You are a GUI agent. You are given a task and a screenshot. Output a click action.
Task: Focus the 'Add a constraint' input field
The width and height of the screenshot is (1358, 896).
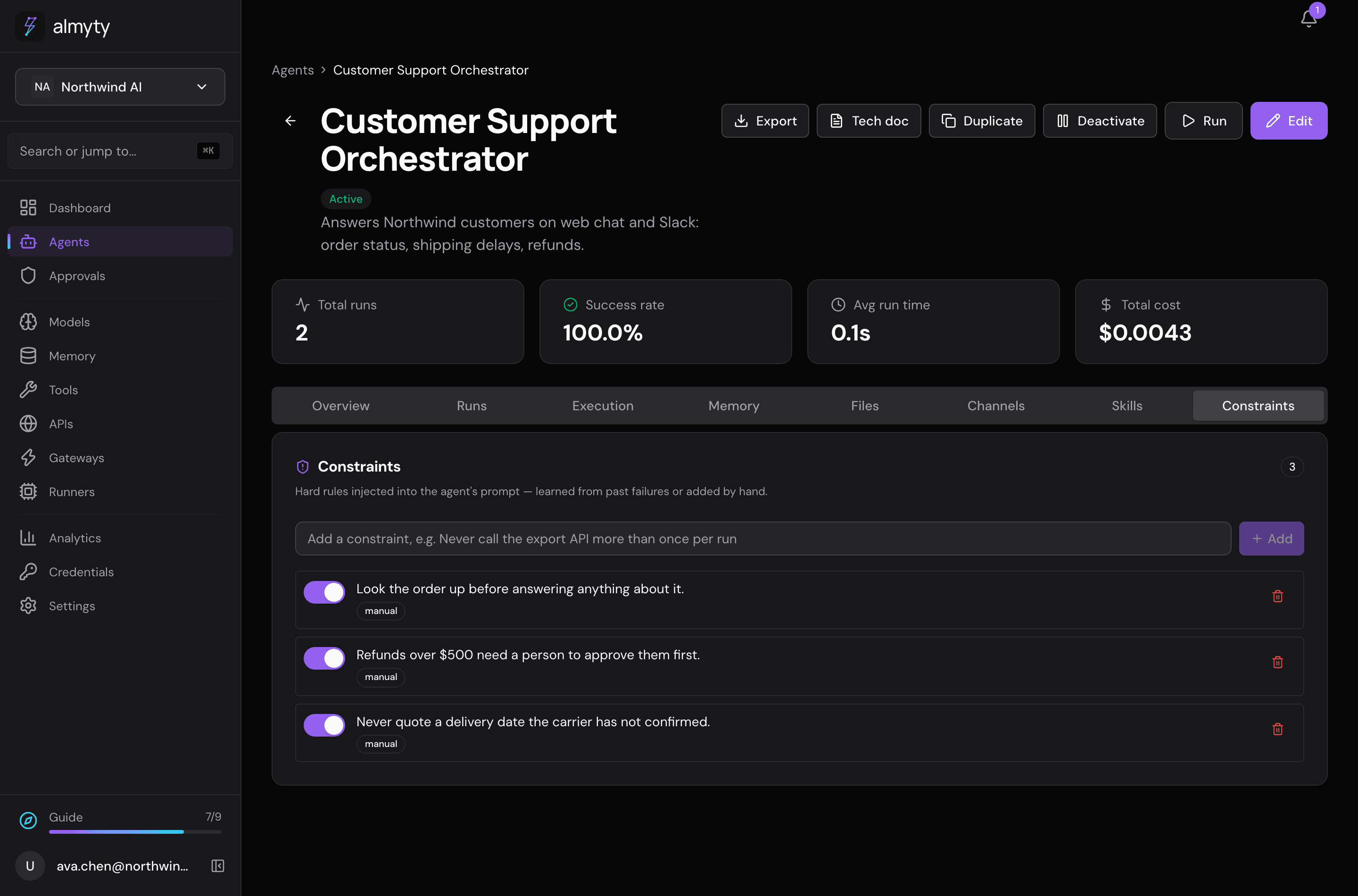[x=763, y=538]
